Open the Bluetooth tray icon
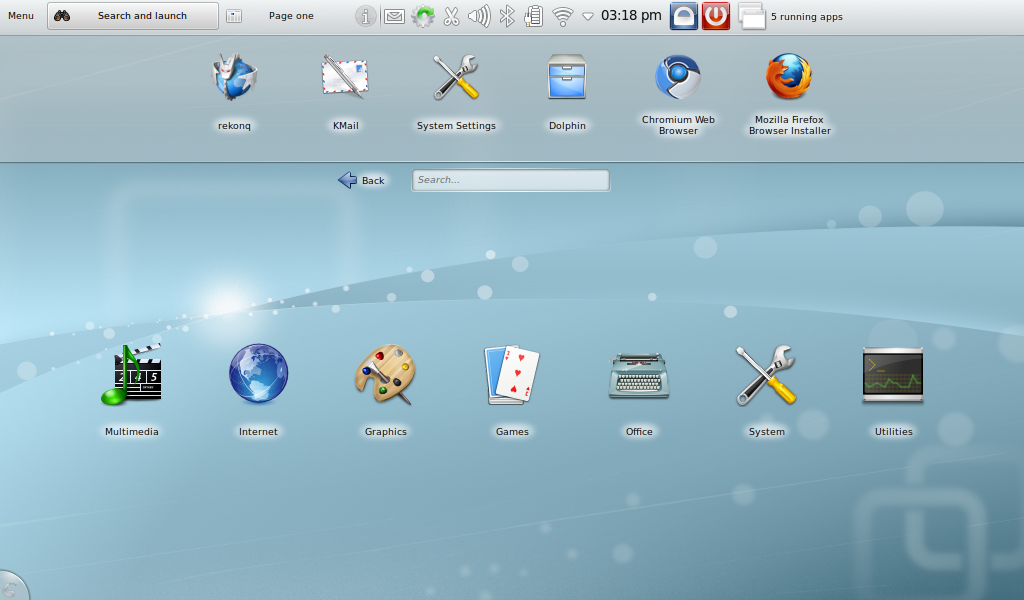 (507, 16)
